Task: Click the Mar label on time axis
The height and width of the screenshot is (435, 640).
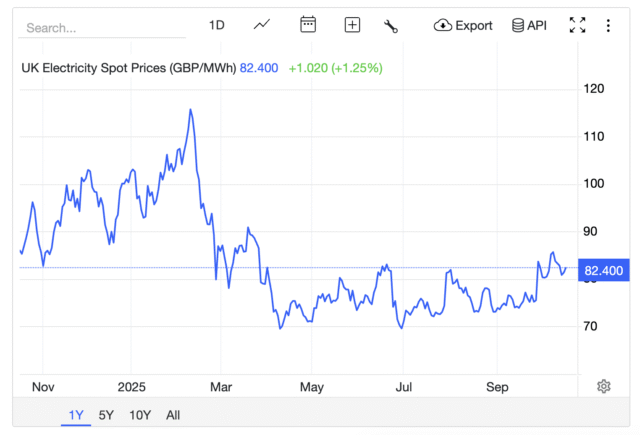Action: [x=221, y=386]
